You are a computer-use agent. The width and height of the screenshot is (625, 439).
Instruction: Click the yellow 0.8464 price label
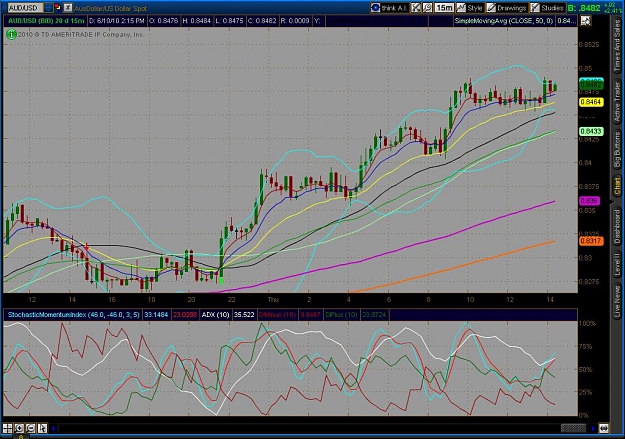[591, 102]
